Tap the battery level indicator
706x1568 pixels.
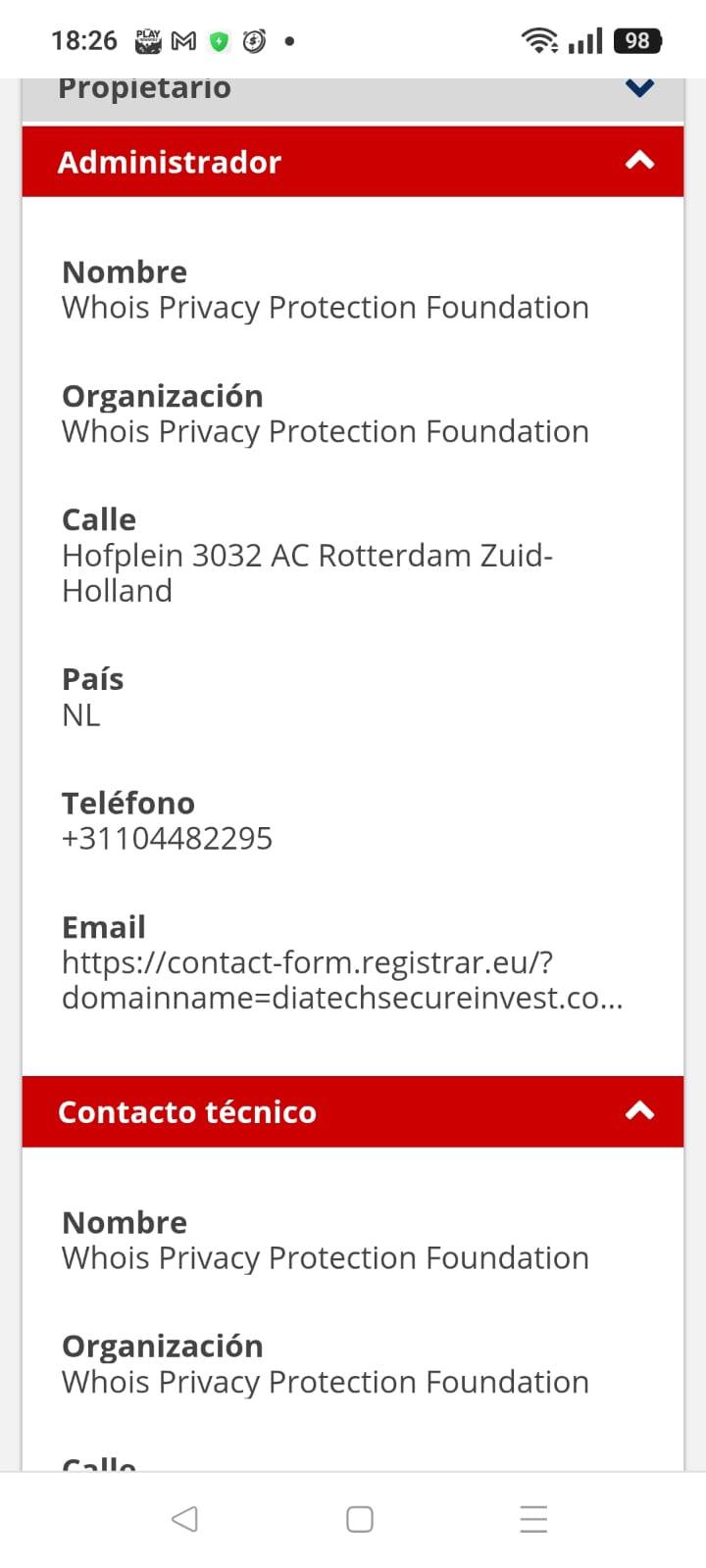pos(637,40)
